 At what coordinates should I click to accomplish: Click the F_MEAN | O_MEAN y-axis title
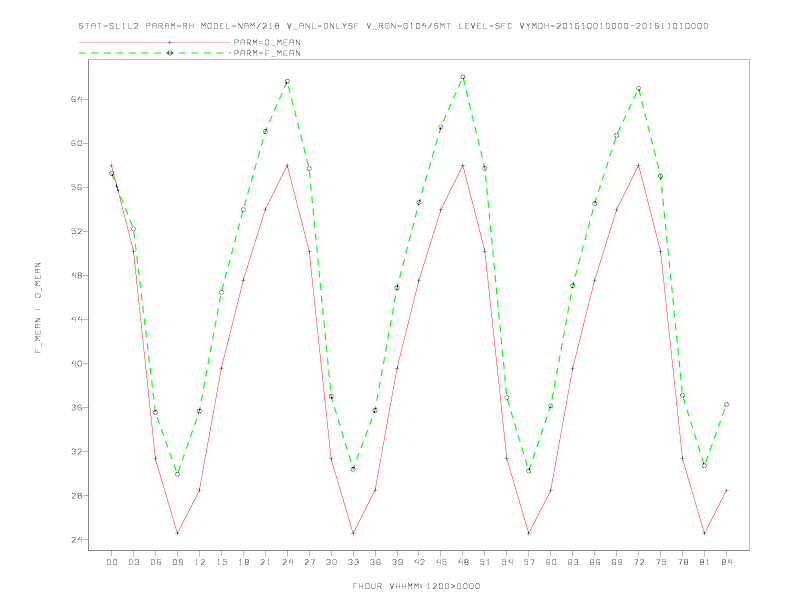click(x=38, y=308)
